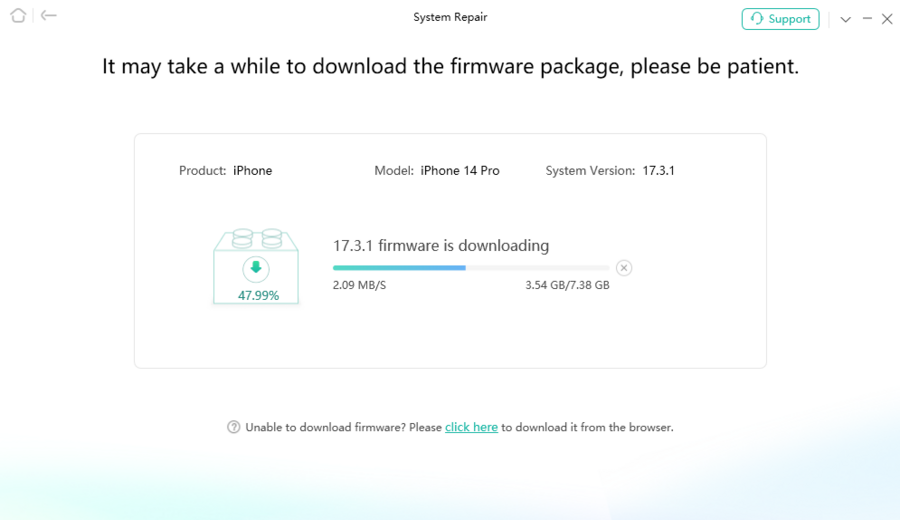
Task: Select the System Version 17.3.1 text
Action: [658, 171]
